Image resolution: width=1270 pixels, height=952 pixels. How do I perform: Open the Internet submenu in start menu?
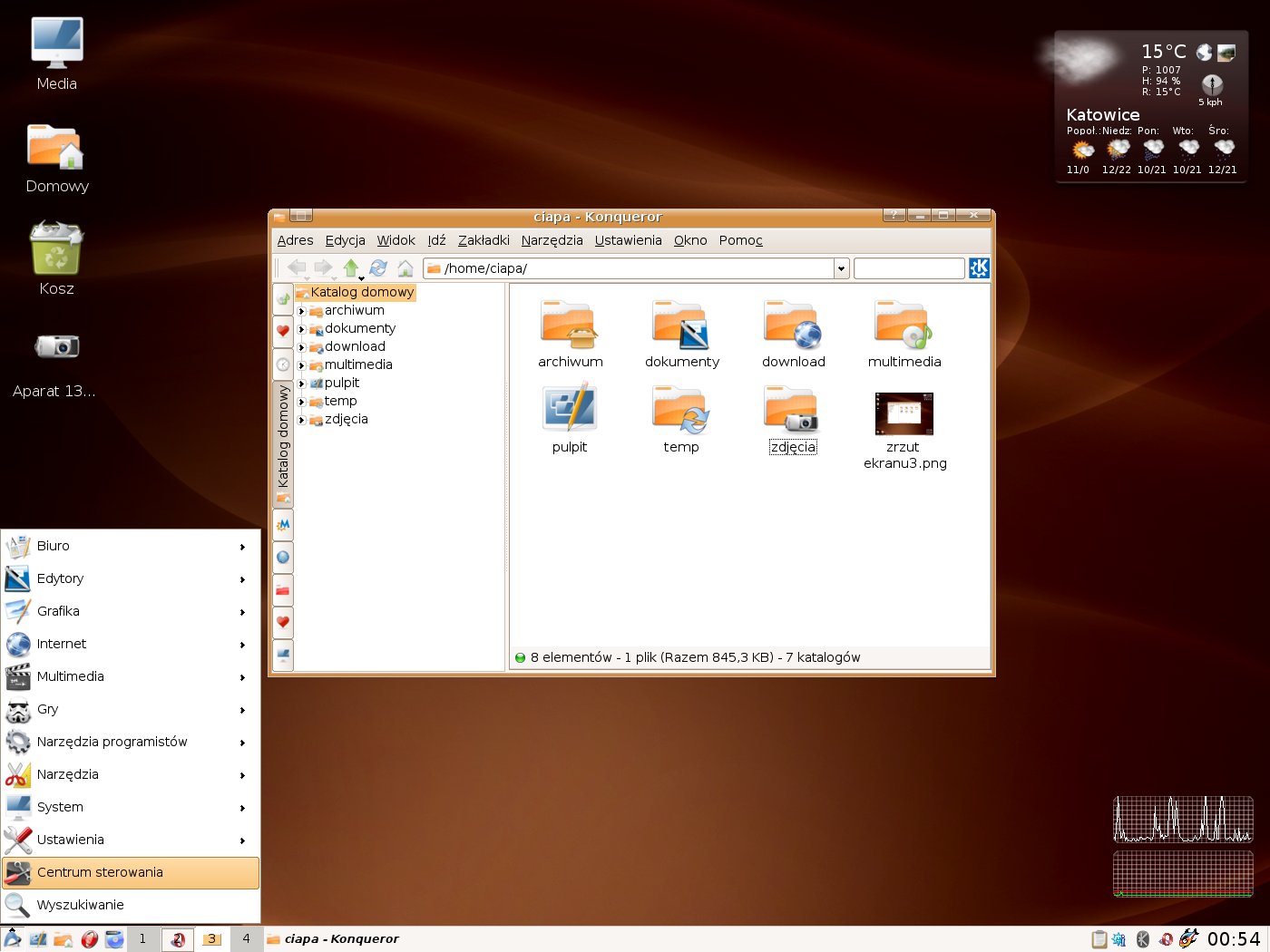131,644
